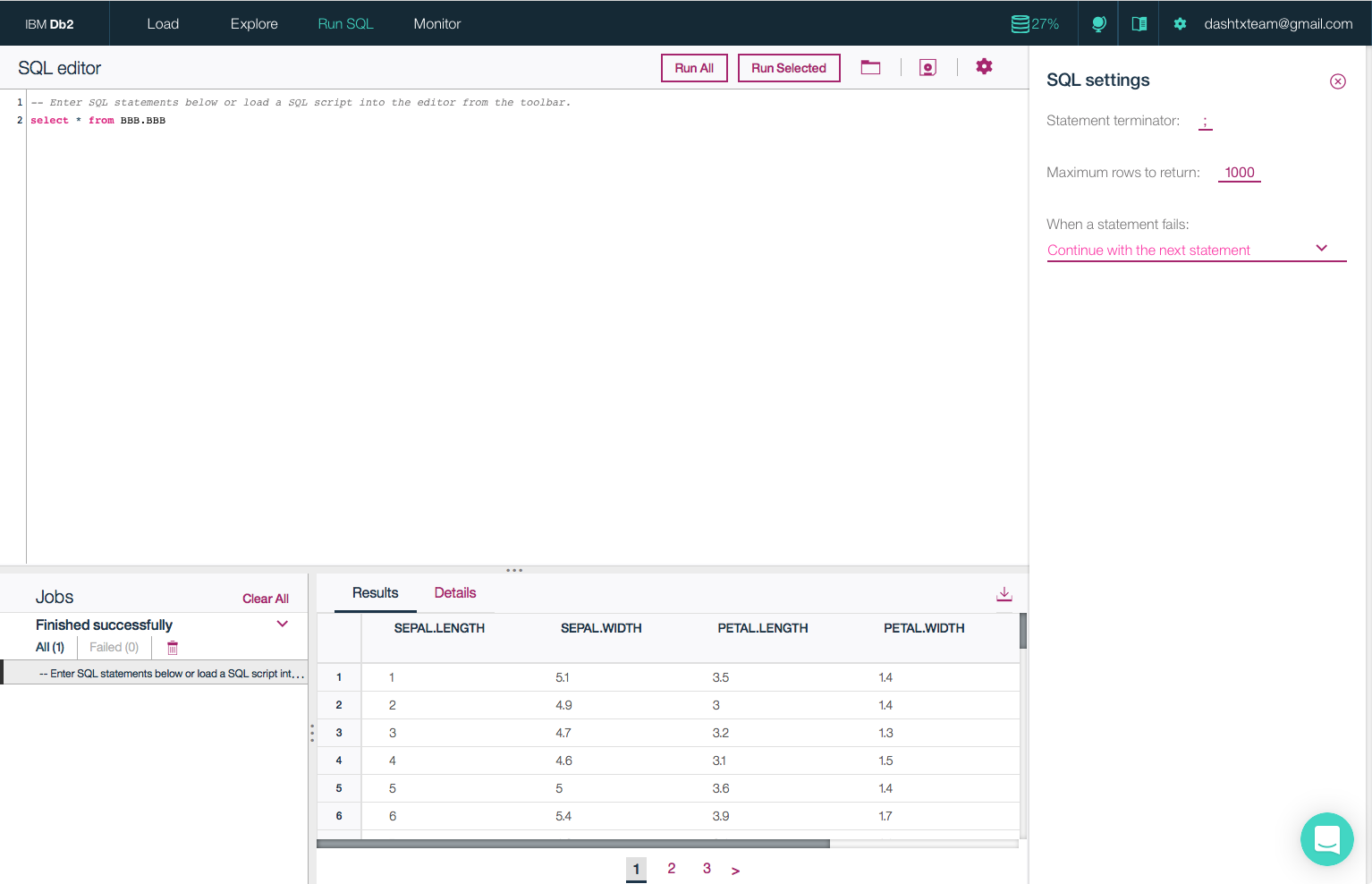This screenshot has height=884, width=1372.
Task: Click the 27% storage usage icon
Action: coord(1035,24)
